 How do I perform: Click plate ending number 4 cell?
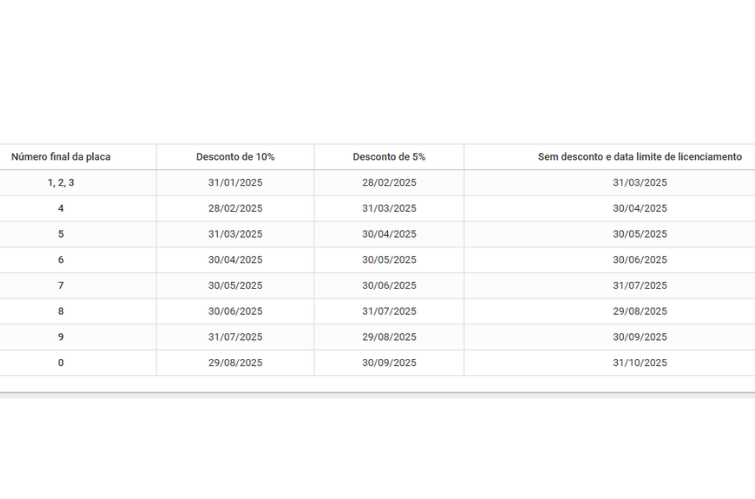click(x=60, y=208)
